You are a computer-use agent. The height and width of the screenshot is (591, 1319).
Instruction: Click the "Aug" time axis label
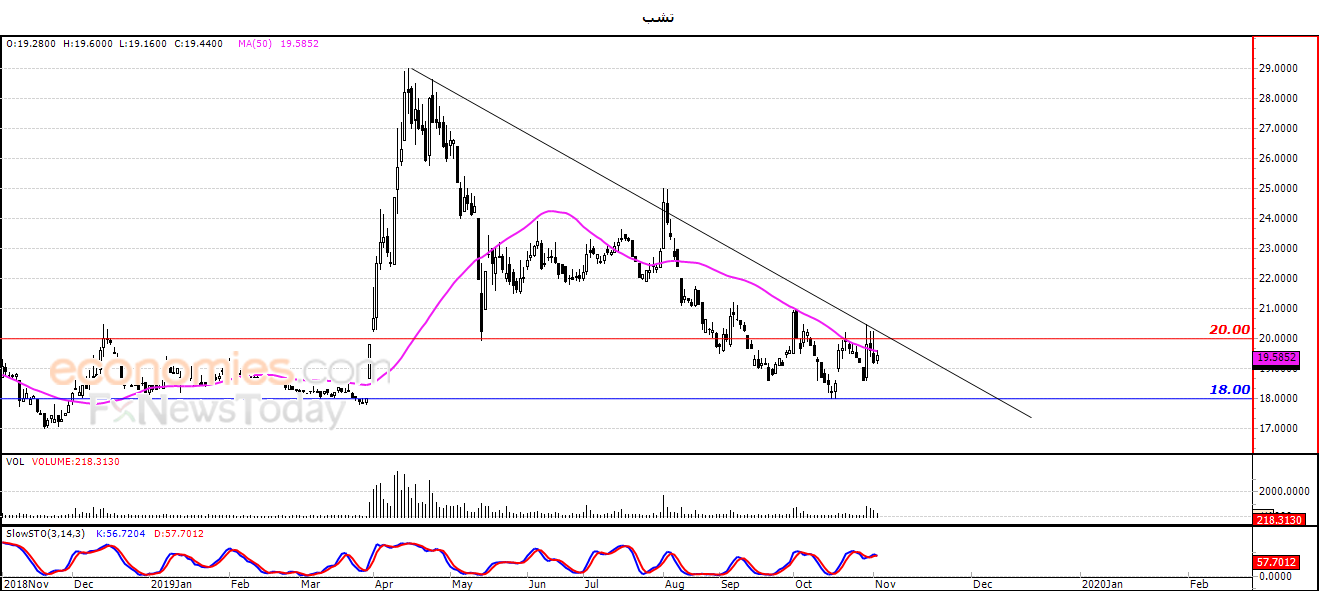pyautogui.click(x=675, y=582)
